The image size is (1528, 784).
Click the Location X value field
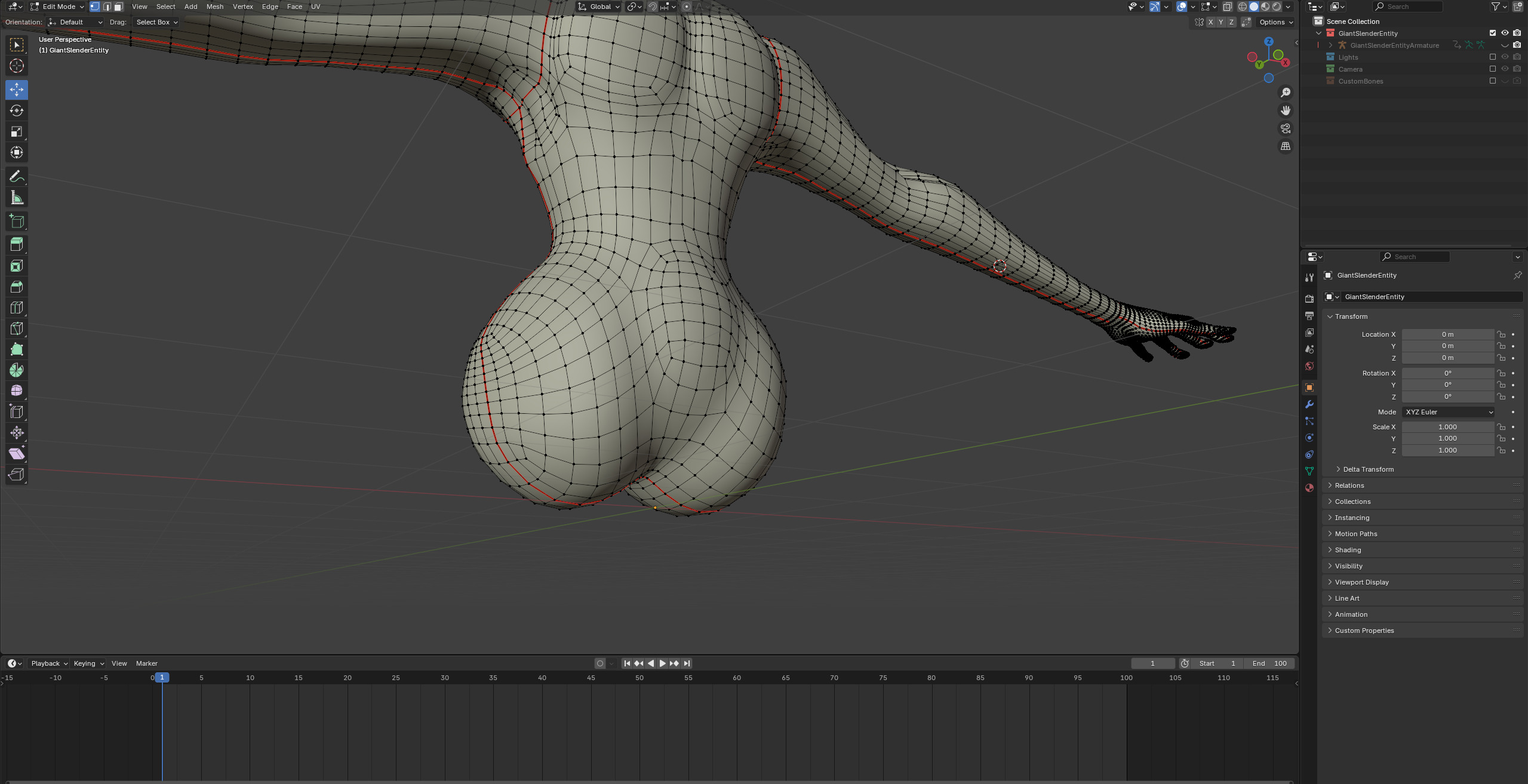[1447, 334]
